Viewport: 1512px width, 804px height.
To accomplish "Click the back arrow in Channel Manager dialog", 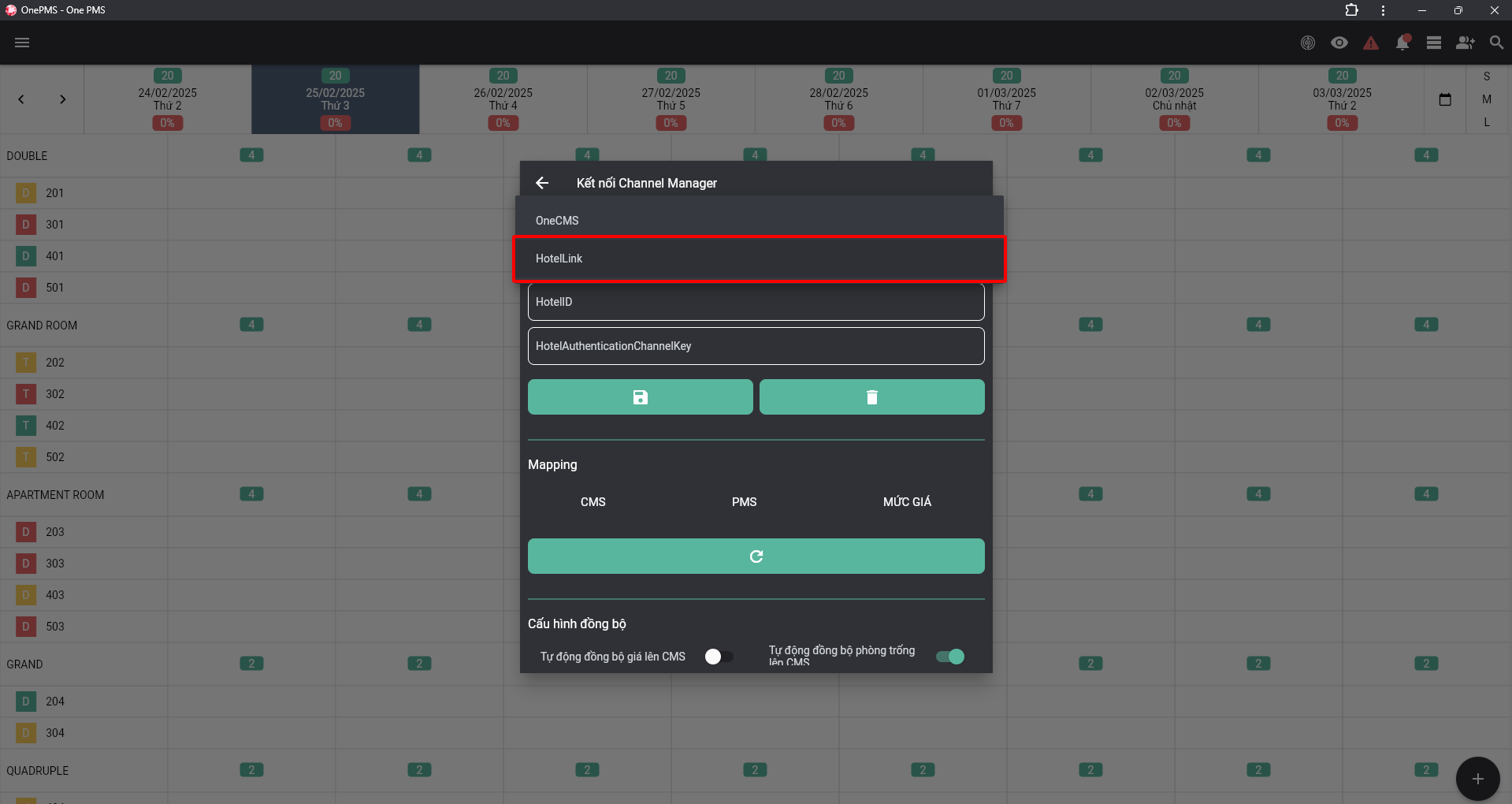I will coord(542,183).
